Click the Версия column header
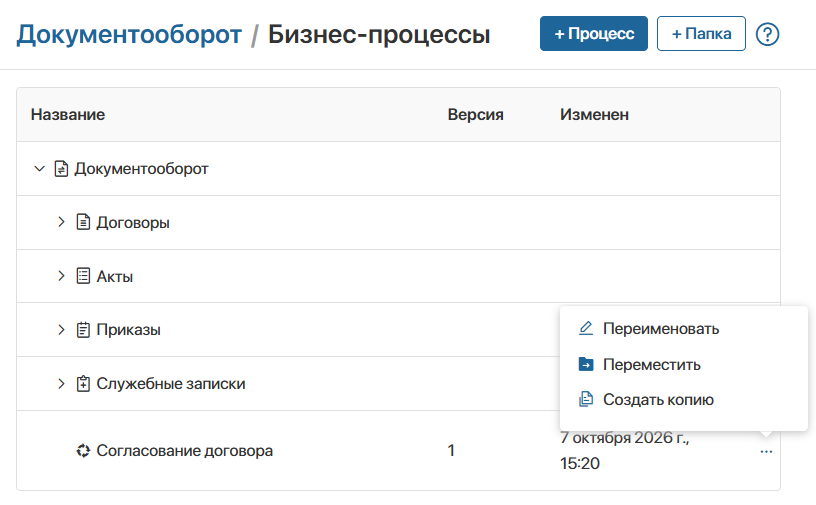 (476, 115)
